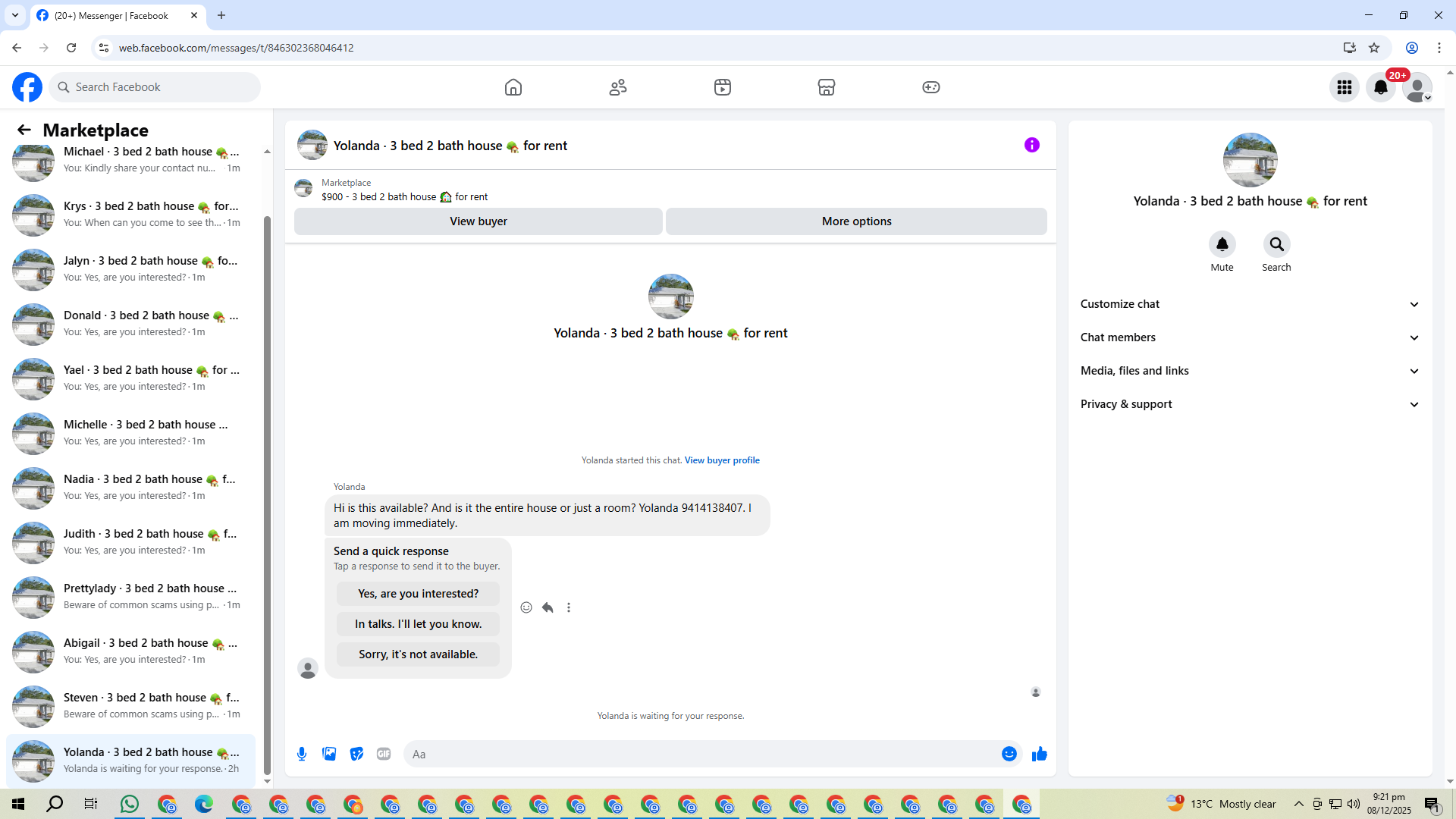The height and width of the screenshot is (819, 1456).
Task: Send quick response 'In talks. I'll let you know.'
Action: click(x=418, y=624)
